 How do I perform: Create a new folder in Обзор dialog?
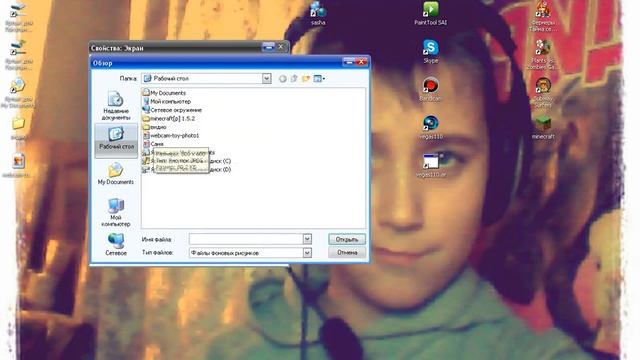(306, 78)
